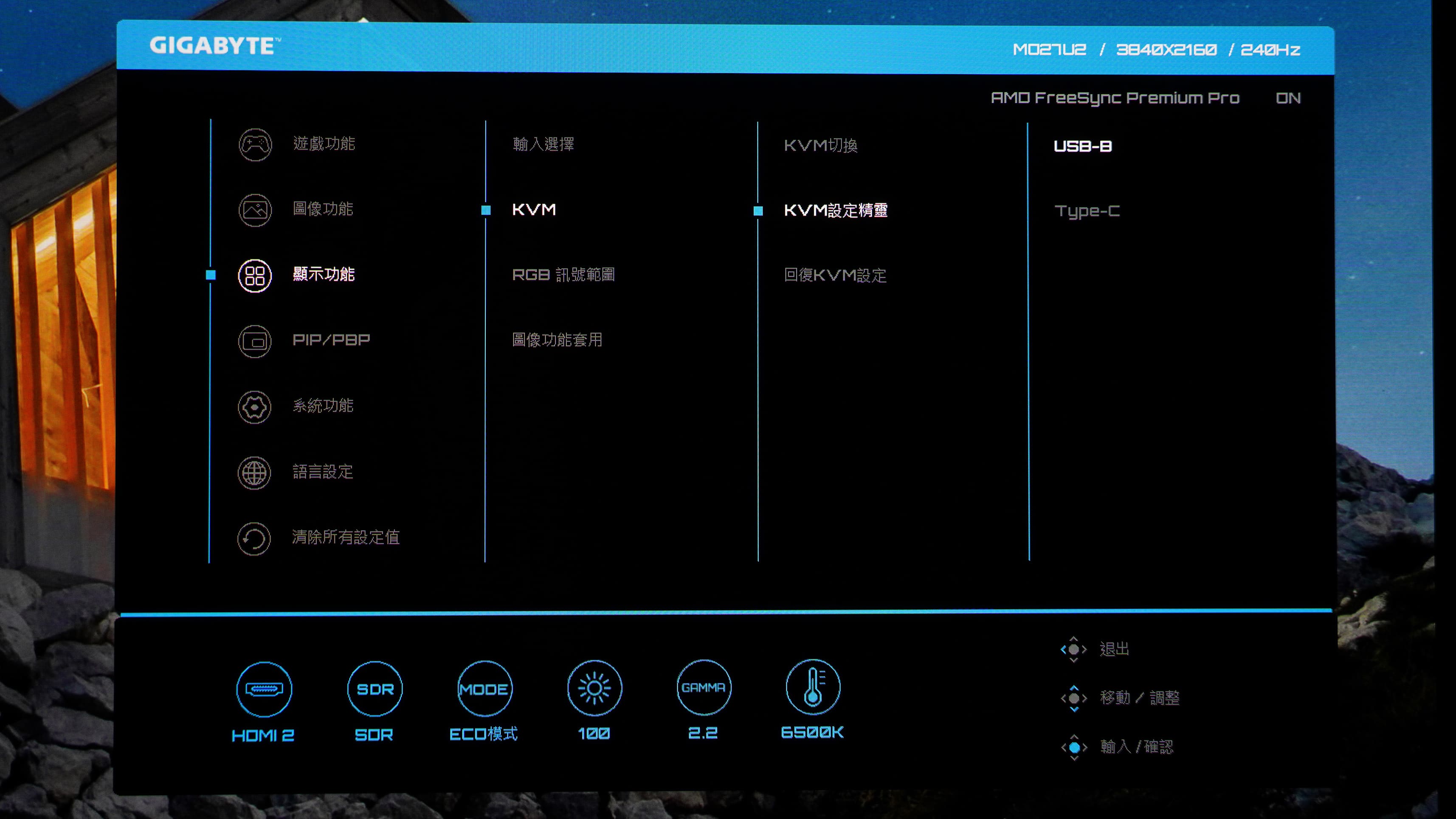Click the 6500K color temperature value
Image resolution: width=1456 pixels, height=819 pixels.
pyautogui.click(x=812, y=732)
